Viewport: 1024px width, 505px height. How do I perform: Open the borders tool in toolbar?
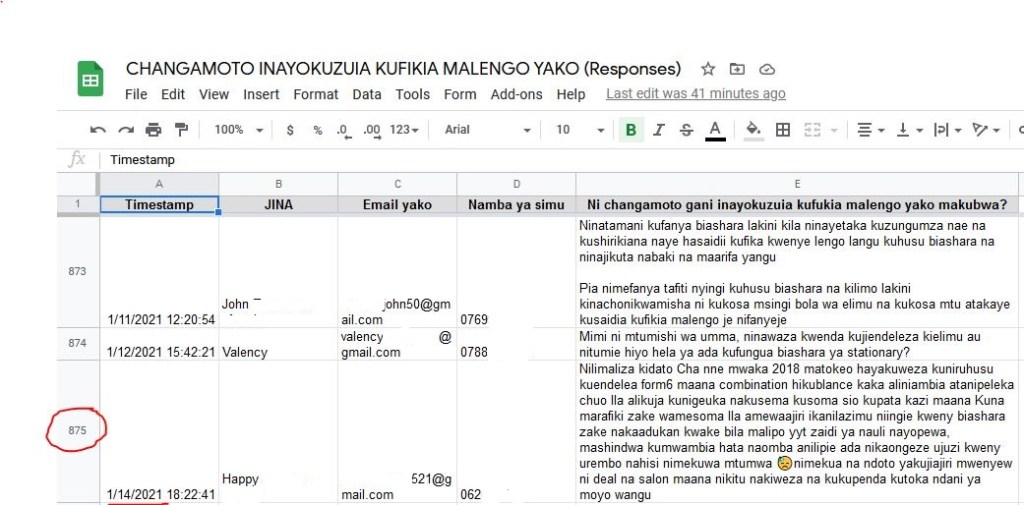[x=783, y=130]
